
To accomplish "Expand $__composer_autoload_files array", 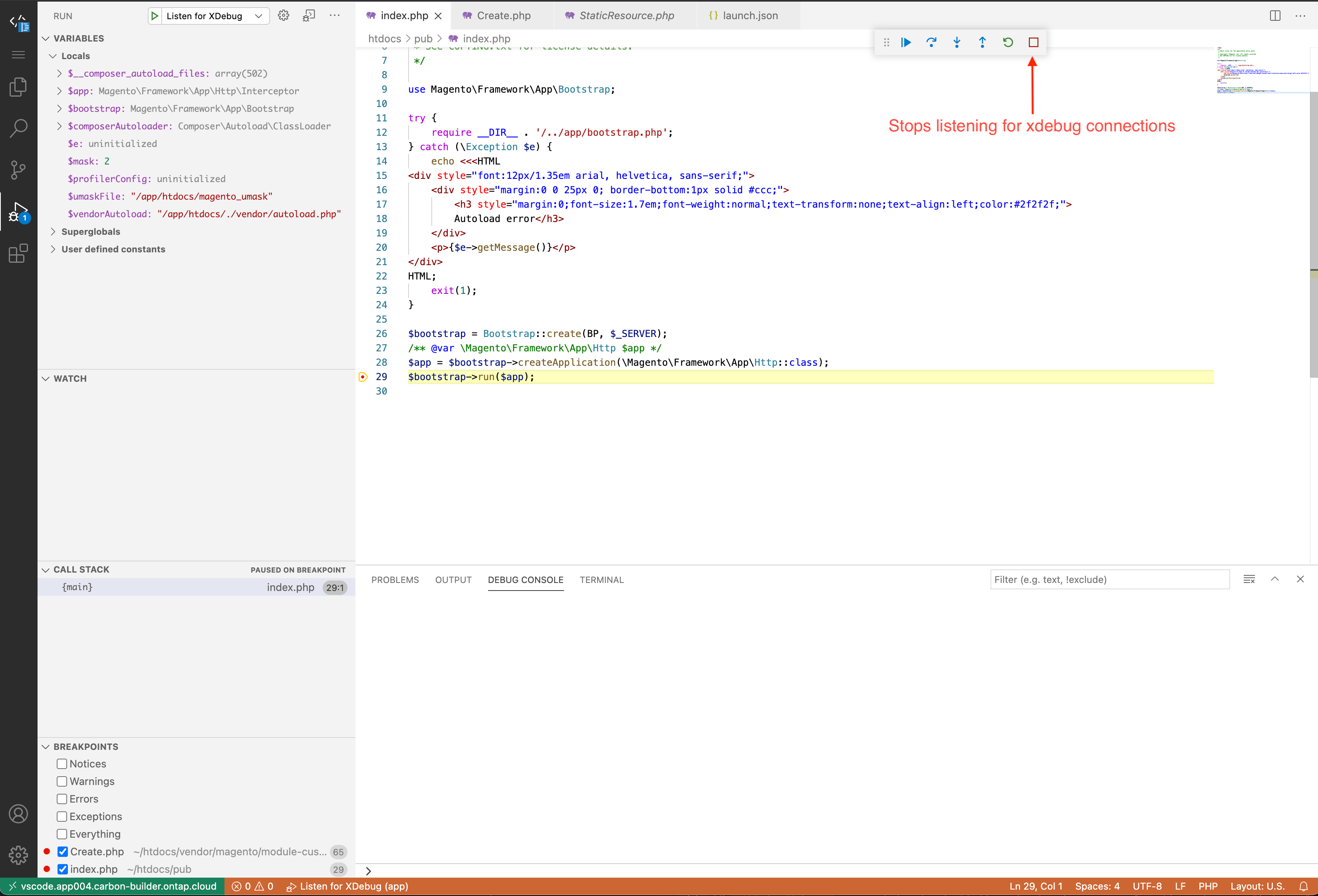I will click(x=60, y=74).
